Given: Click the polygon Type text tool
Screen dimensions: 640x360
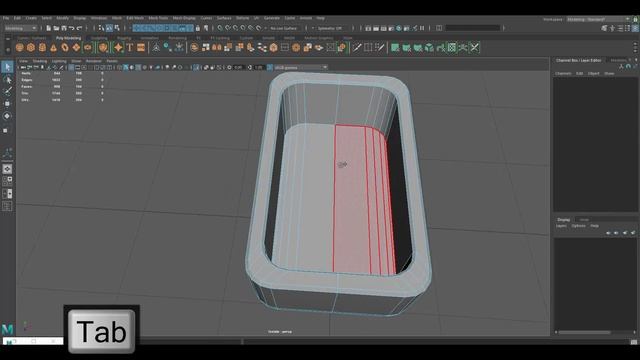Looking at the screenshot, I should [x=130, y=48].
